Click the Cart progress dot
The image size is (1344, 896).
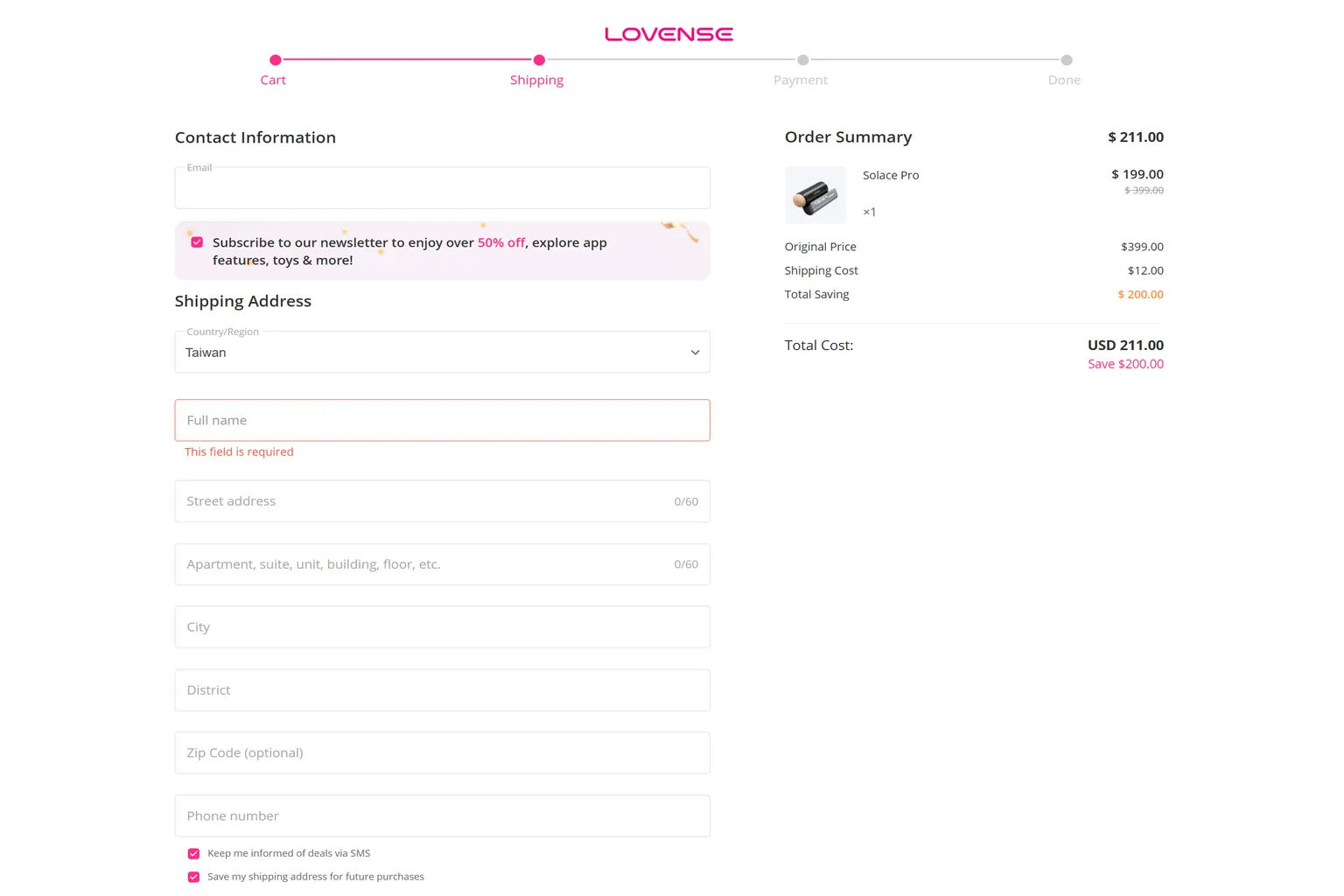(276, 59)
